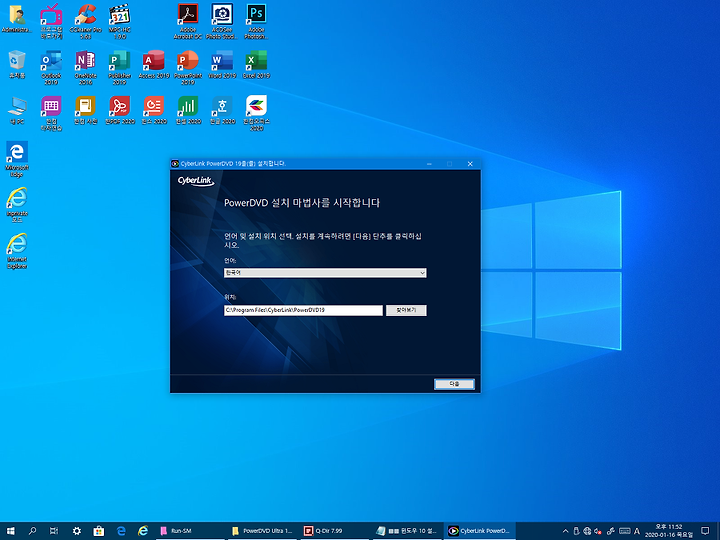The height and width of the screenshot is (540, 720).
Task: Open CCleaner Pro desktop shortcut
Action: tap(85, 22)
